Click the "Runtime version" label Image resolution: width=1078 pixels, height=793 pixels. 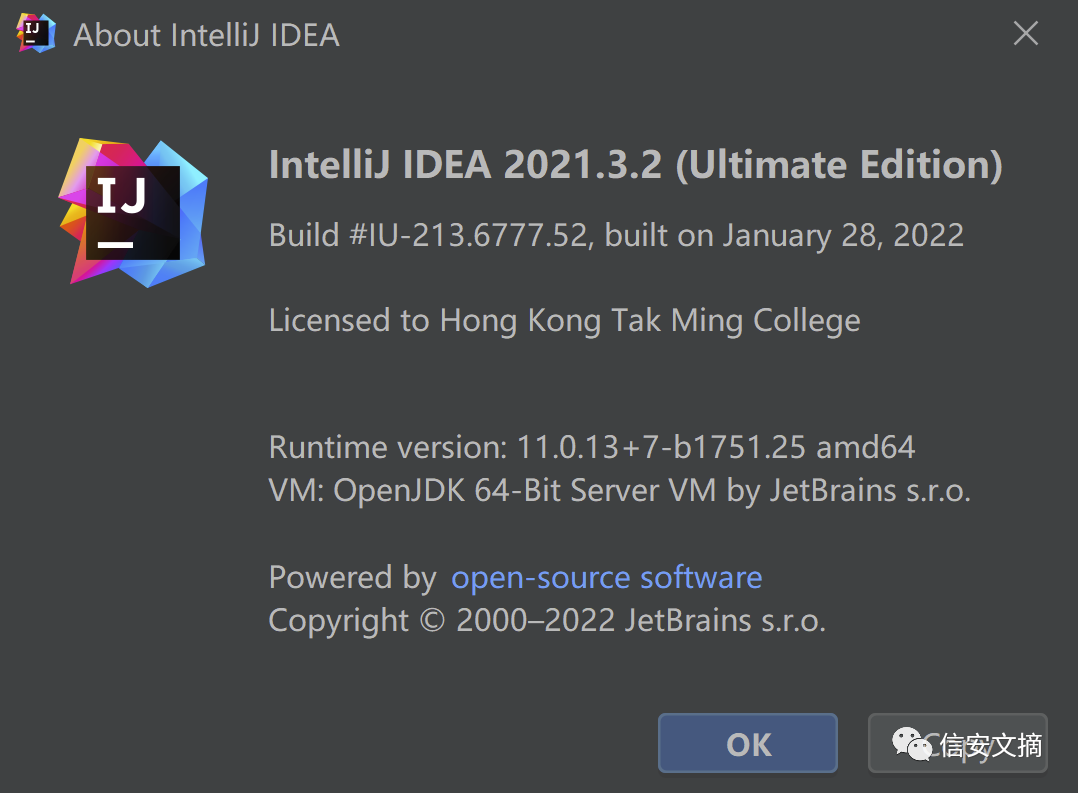pyautogui.click(x=391, y=446)
